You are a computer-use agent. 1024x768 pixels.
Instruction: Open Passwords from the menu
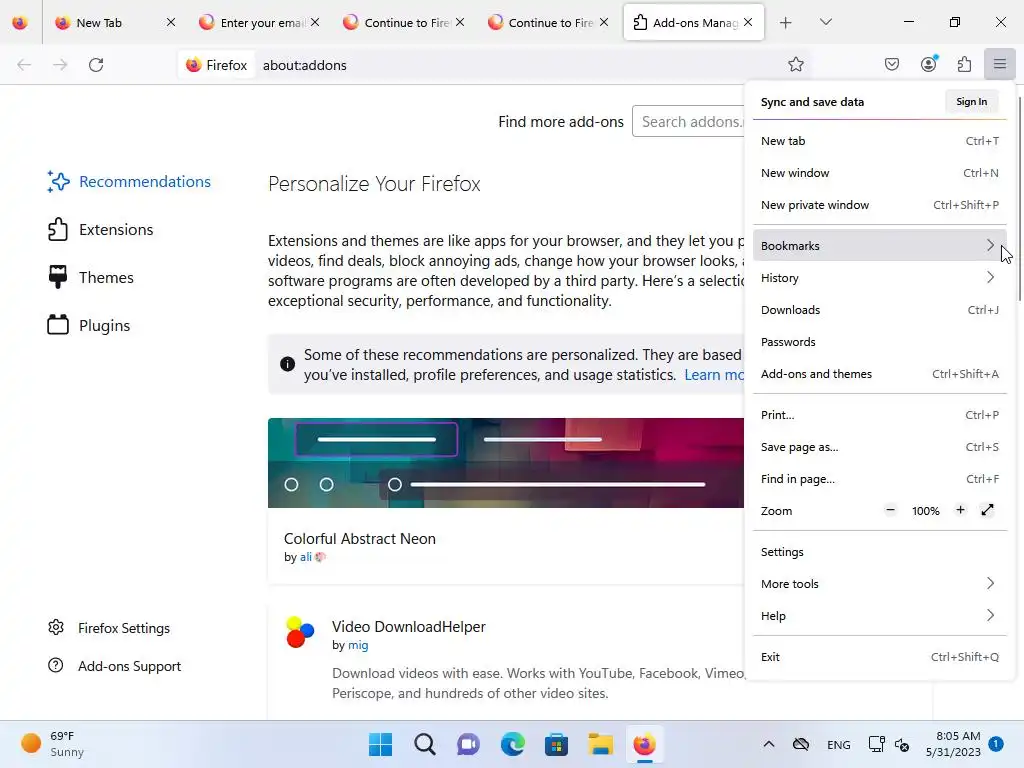(879, 342)
